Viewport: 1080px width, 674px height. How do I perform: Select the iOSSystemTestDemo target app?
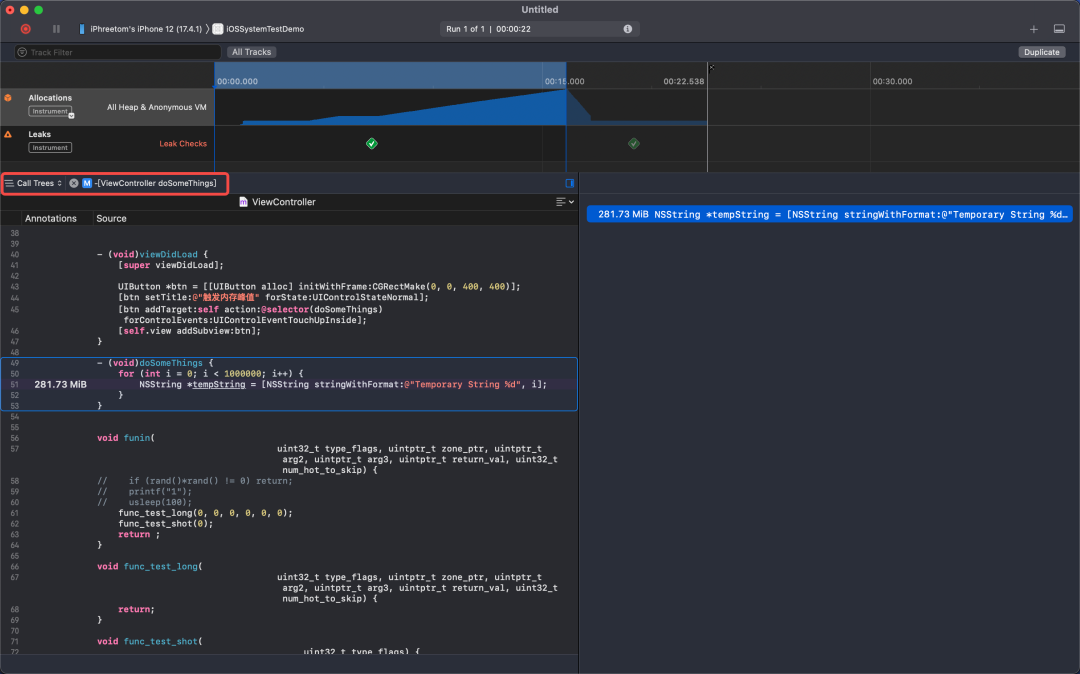pos(258,29)
